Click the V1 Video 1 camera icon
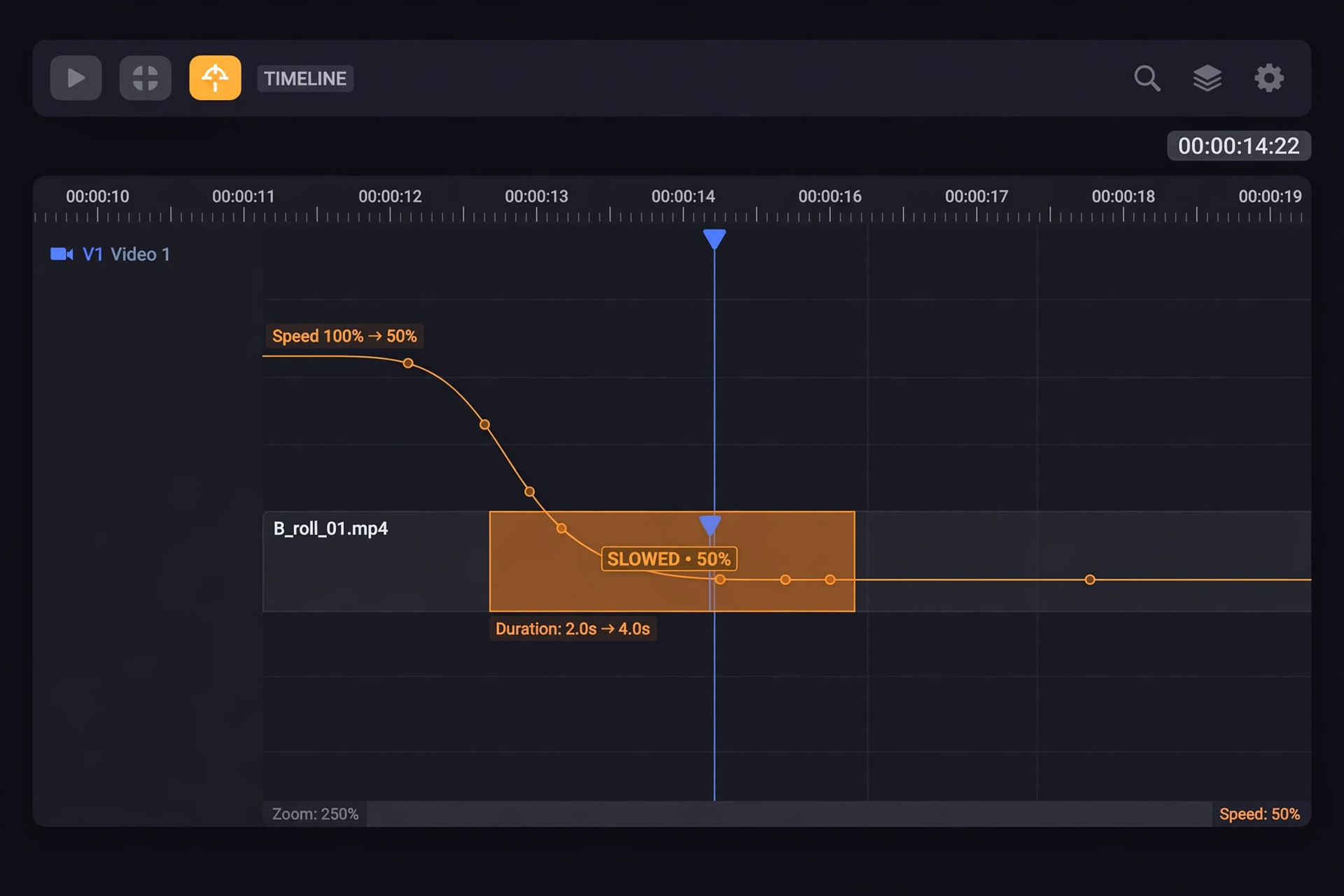Image resolution: width=1344 pixels, height=896 pixels. click(62, 254)
